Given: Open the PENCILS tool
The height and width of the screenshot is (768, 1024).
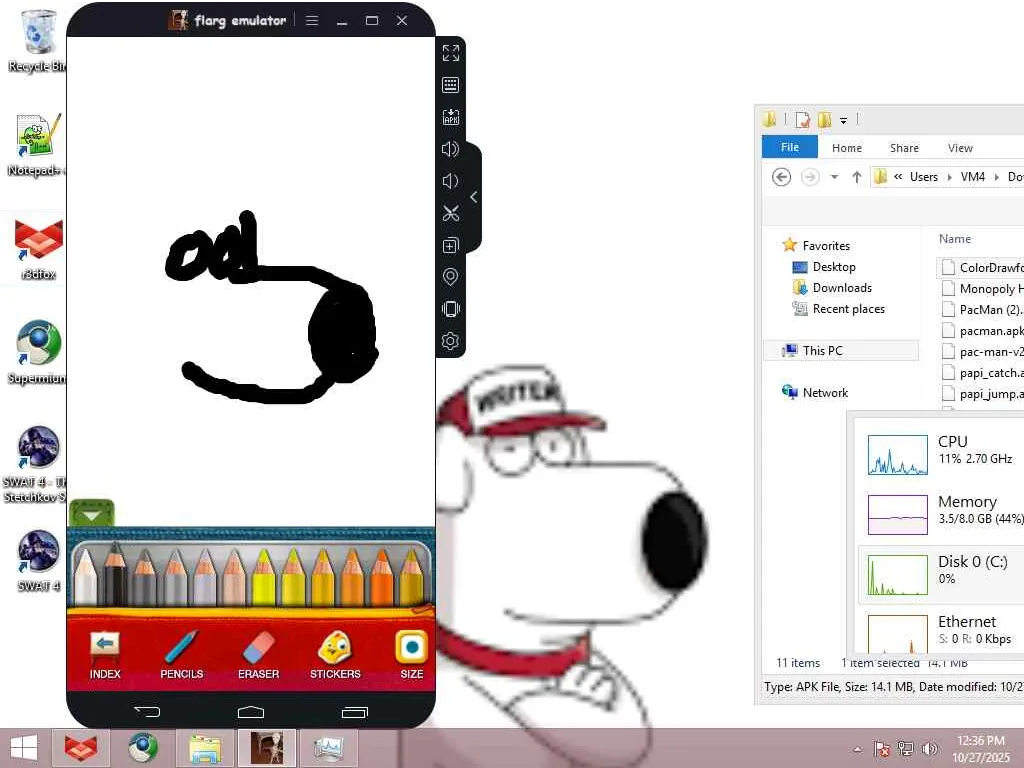Looking at the screenshot, I should point(182,655).
